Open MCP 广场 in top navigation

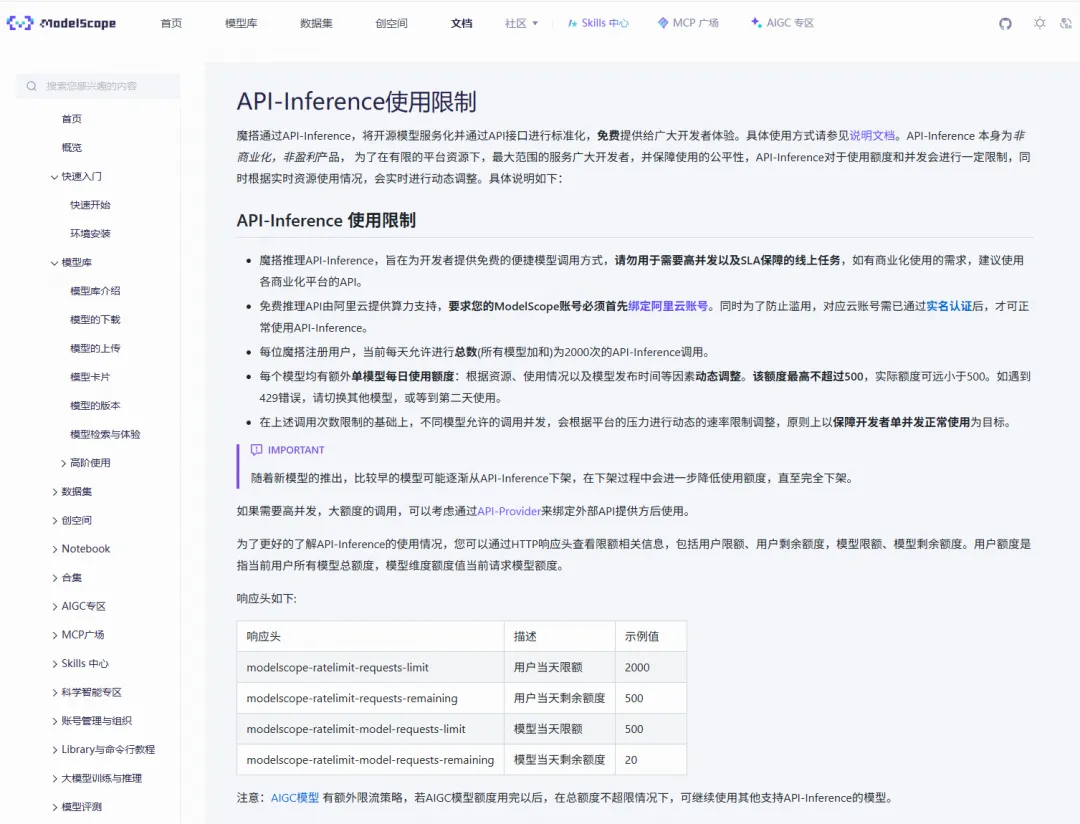click(x=688, y=23)
